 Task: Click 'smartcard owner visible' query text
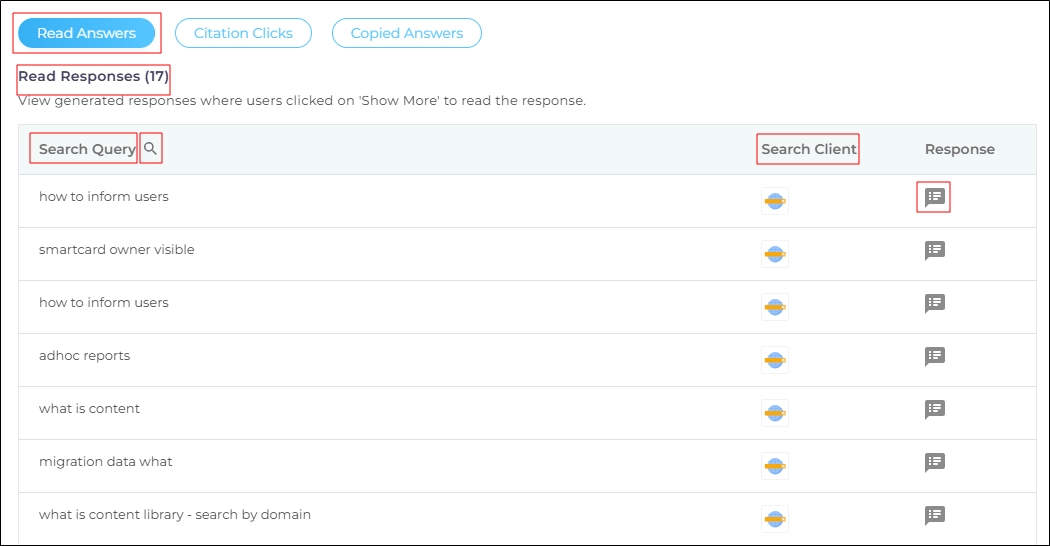pos(116,250)
